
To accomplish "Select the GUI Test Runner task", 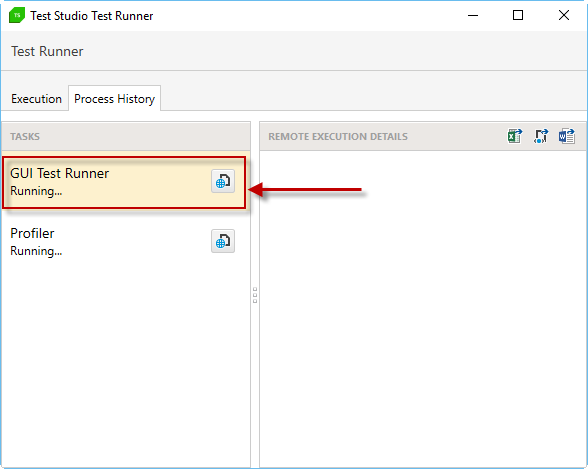I will click(124, 182).
